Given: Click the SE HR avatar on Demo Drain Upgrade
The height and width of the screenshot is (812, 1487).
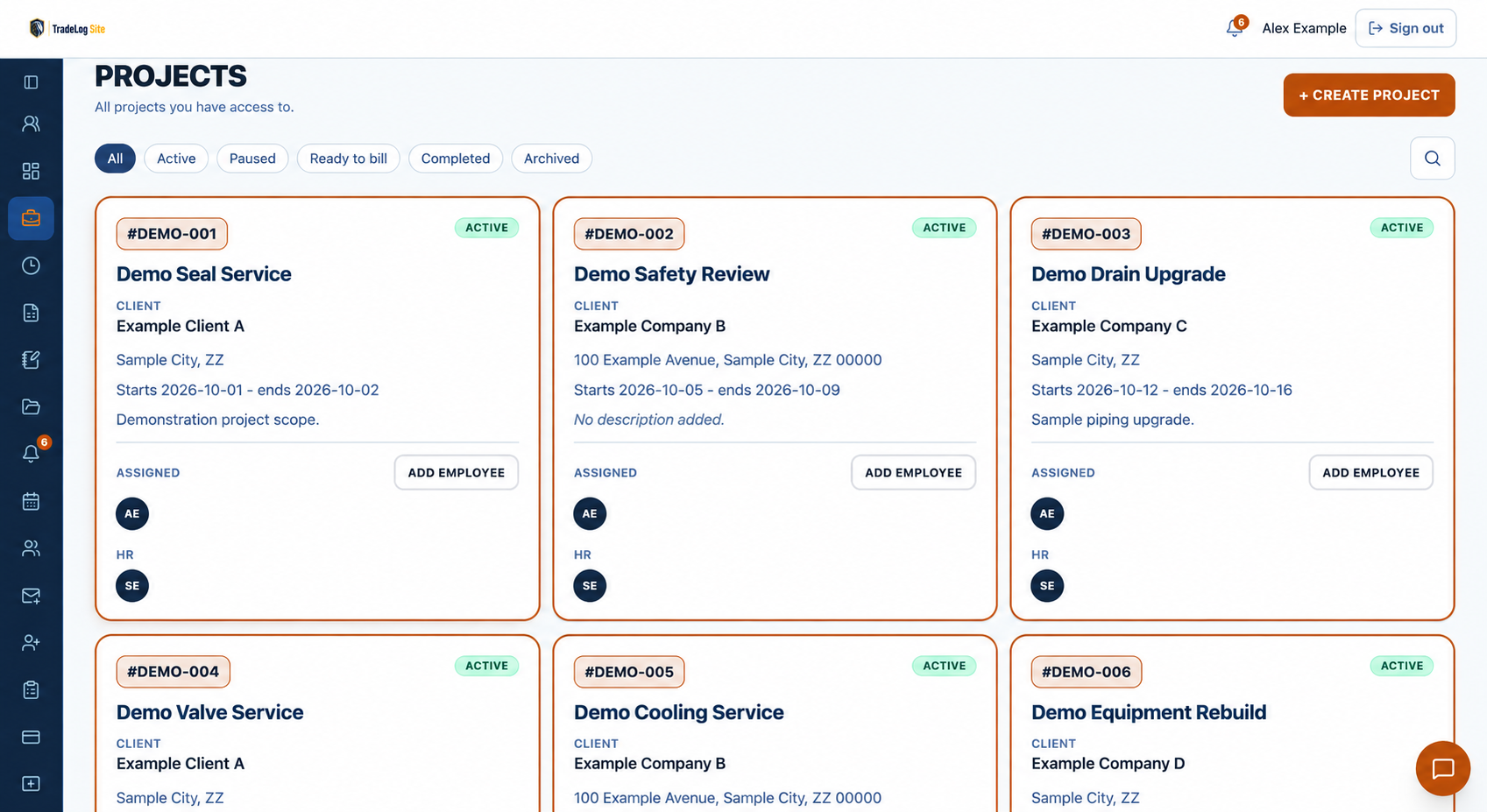Looking at the screenshot, I should tap(1047, 585).
